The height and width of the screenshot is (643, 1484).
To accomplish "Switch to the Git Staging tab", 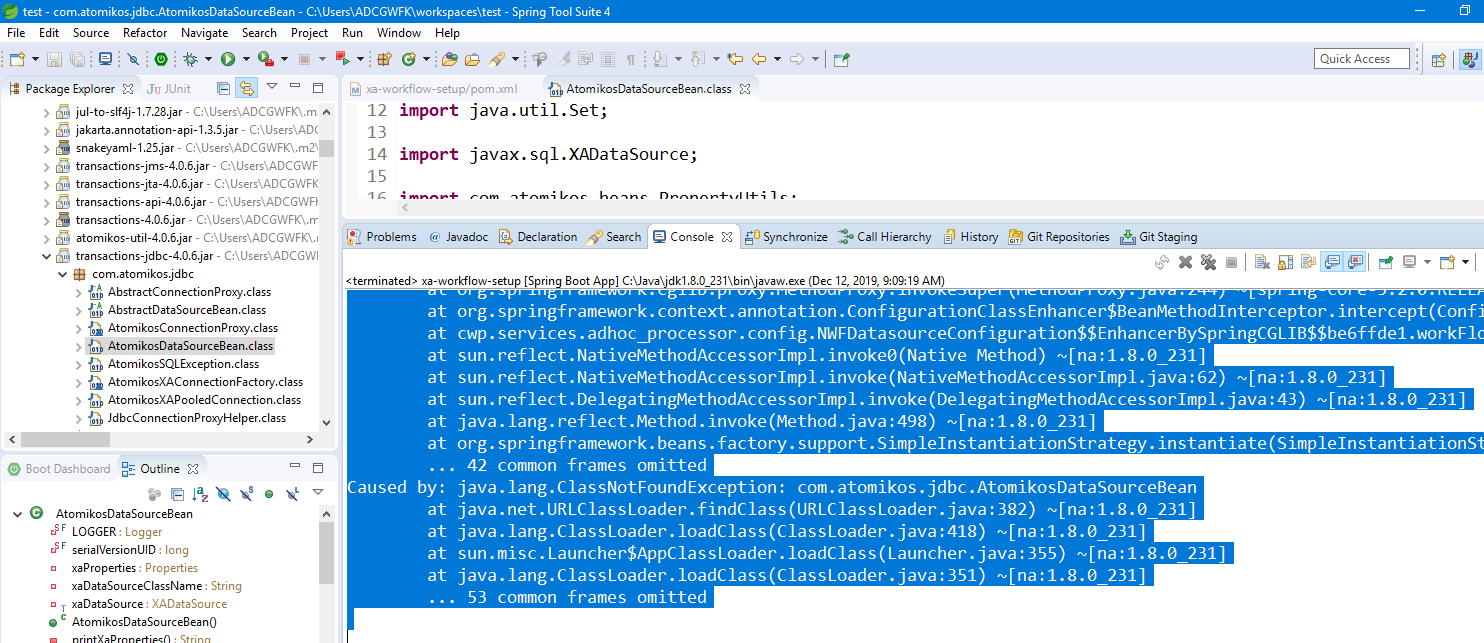I will (x=1158, y=237).
